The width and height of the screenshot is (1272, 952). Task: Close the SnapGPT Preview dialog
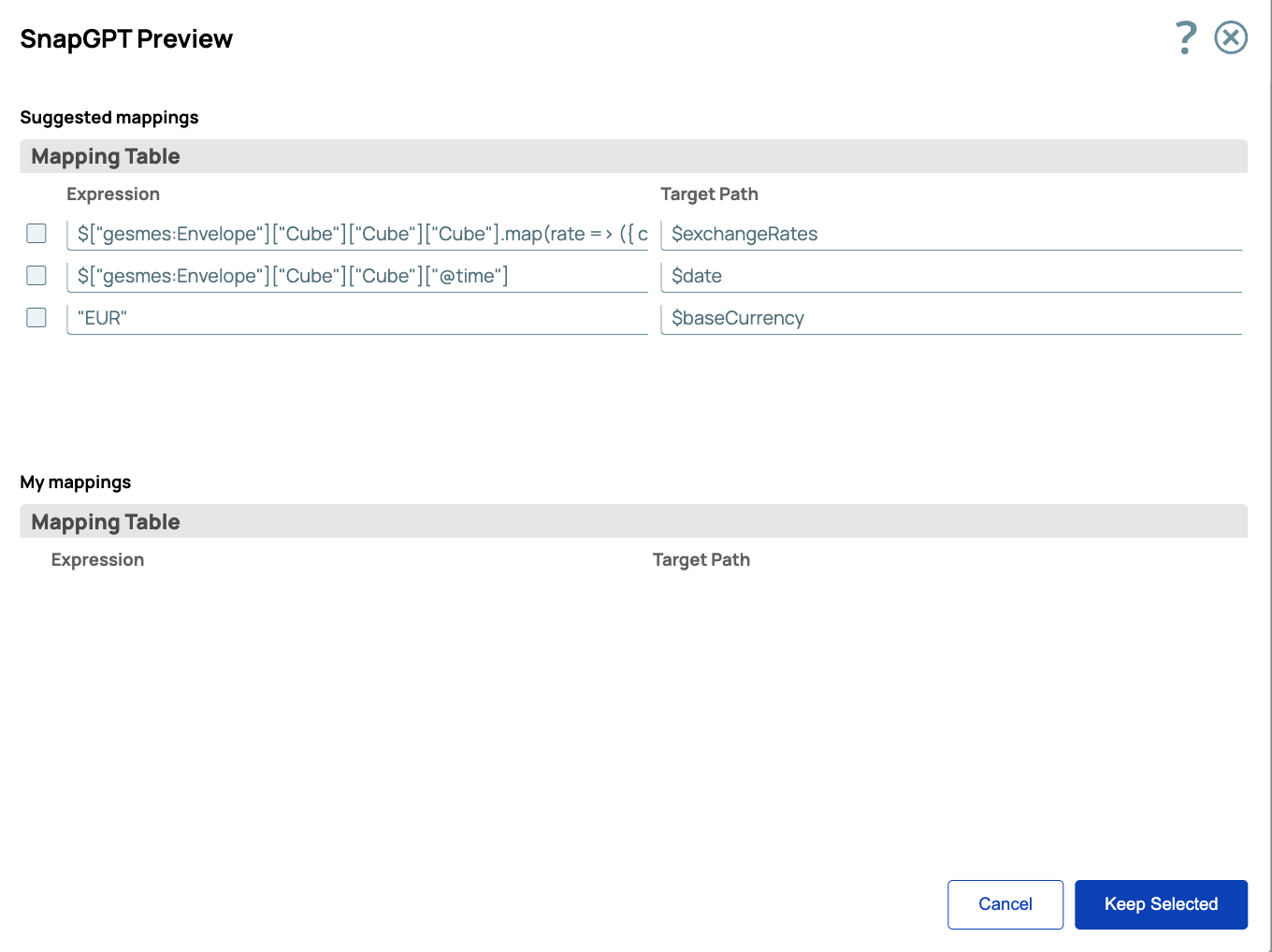[x=1231, y=37]
